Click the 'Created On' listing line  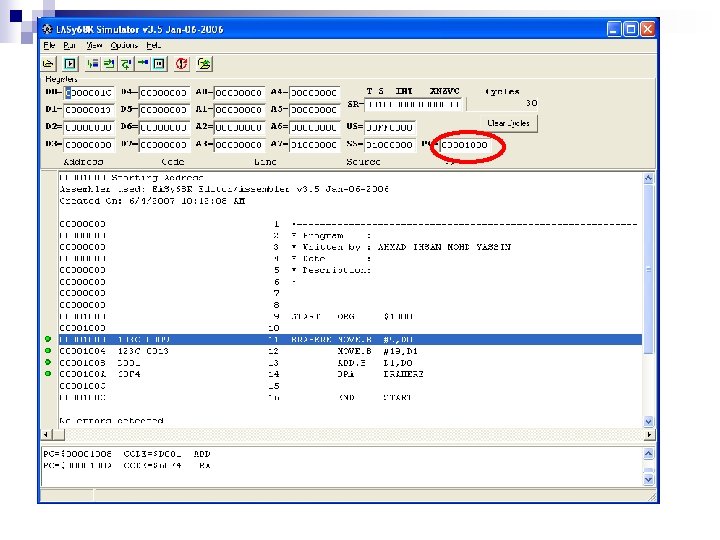(152, 201)
